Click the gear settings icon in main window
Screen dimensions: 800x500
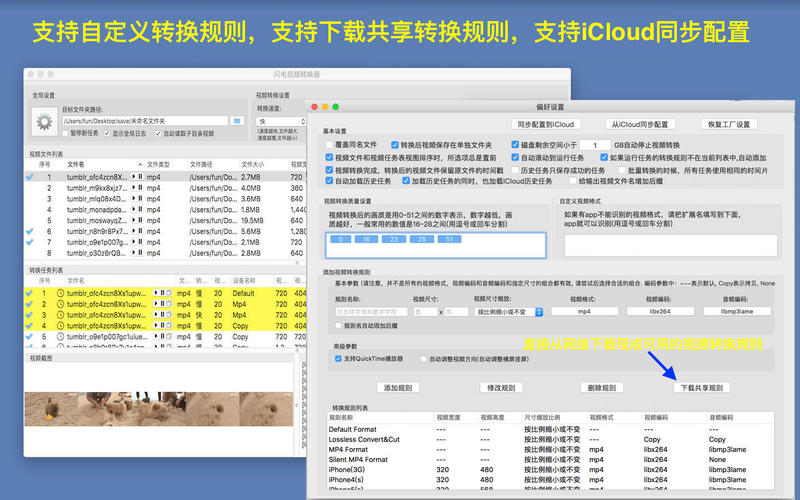click(x=44, y=121)
